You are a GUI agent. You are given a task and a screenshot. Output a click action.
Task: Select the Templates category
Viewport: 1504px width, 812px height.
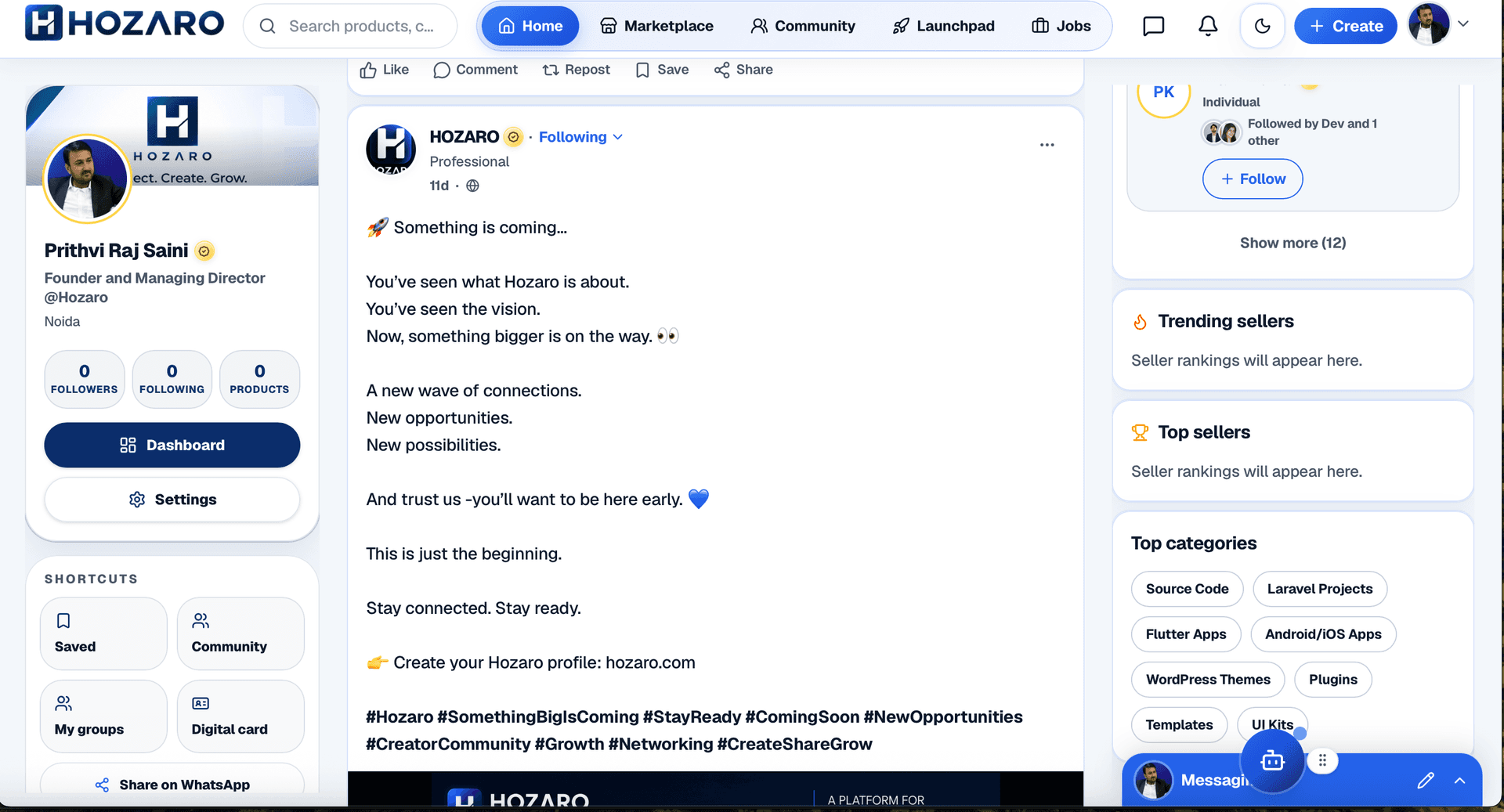1179,725
